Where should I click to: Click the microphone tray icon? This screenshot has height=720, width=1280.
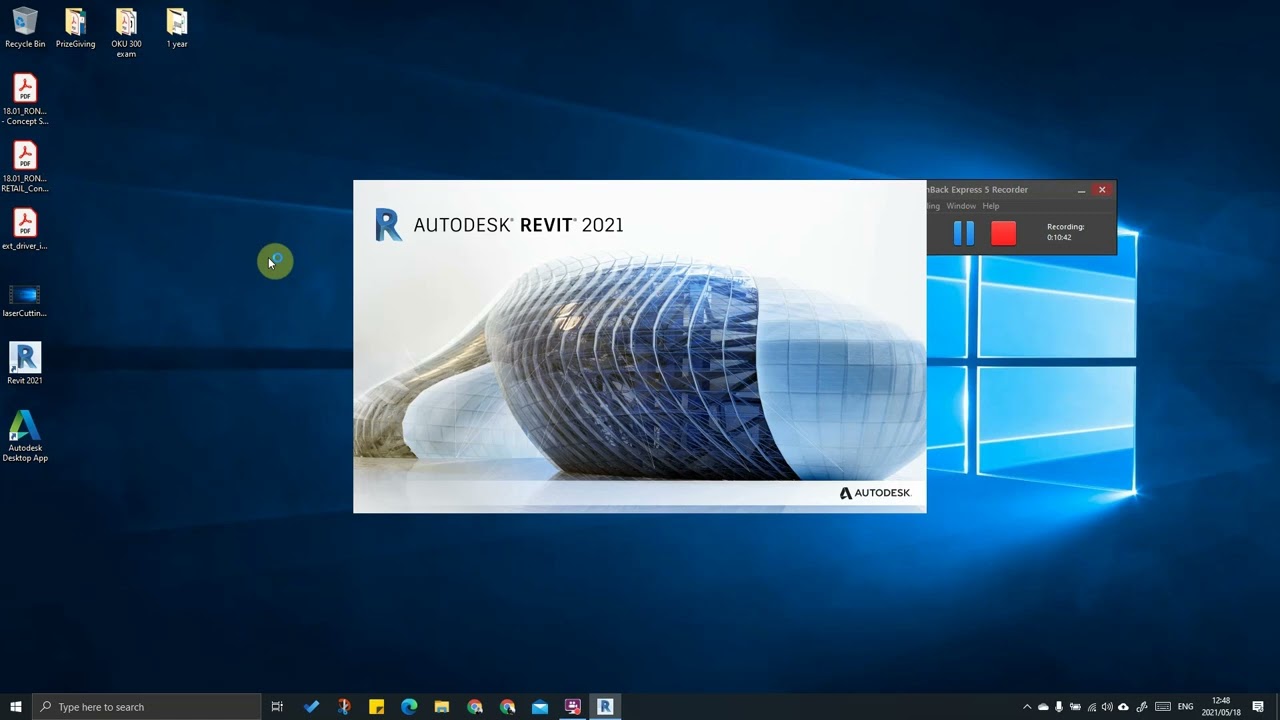click(x=1059, y=707)
